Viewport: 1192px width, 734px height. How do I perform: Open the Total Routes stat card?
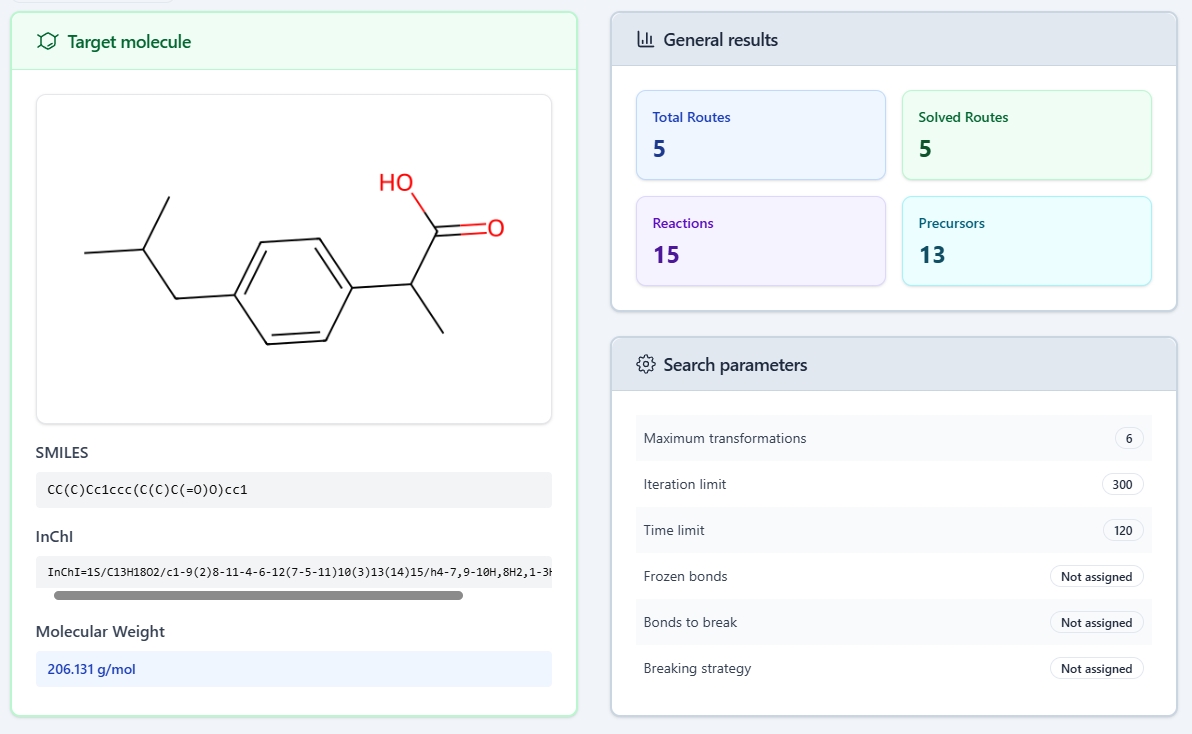(760, 135)
